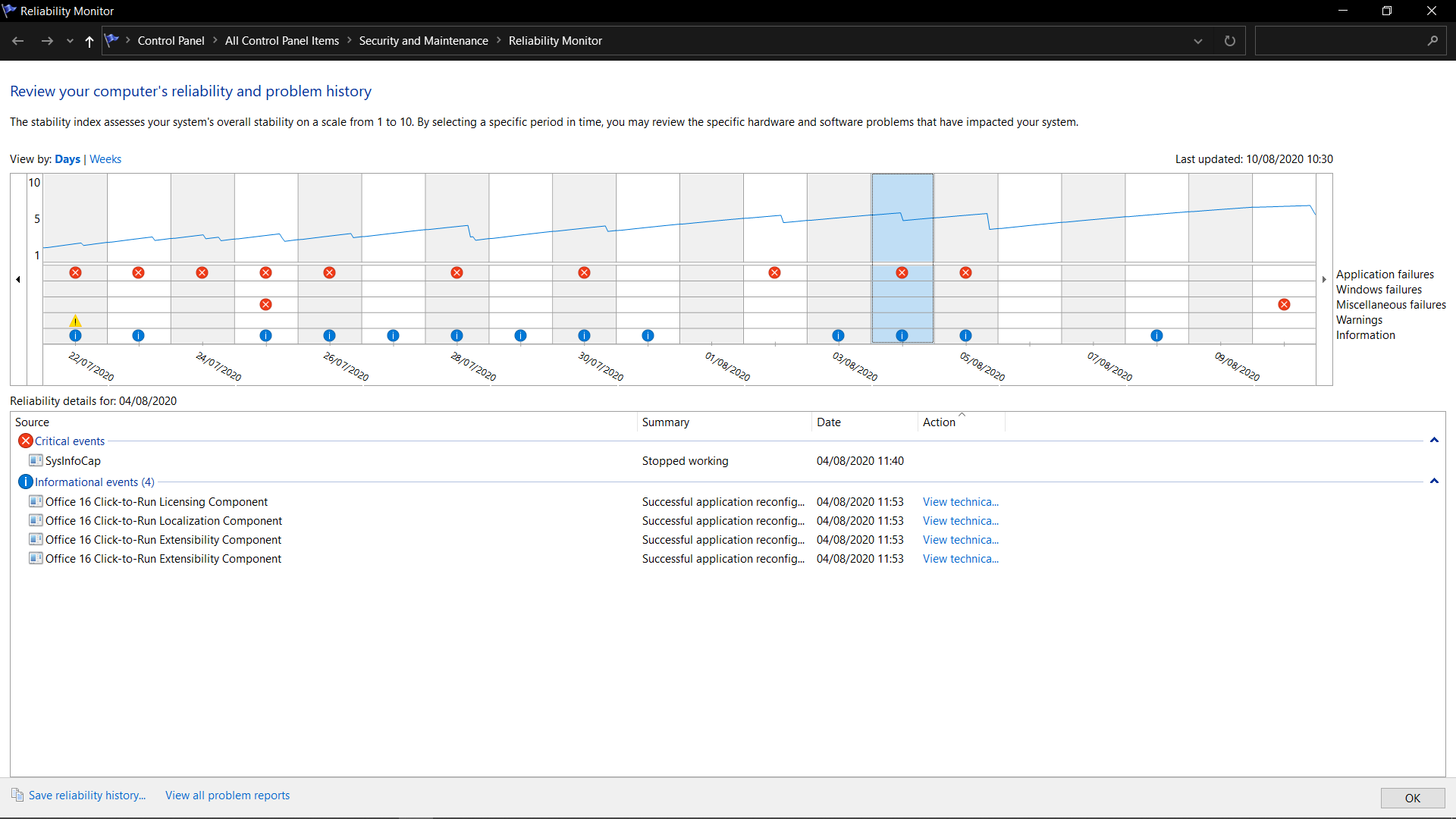Select the 07/08/2020 column in the chart
Image resolution: width=1456 pixels, height=819 pixels.
point(1093,258)
